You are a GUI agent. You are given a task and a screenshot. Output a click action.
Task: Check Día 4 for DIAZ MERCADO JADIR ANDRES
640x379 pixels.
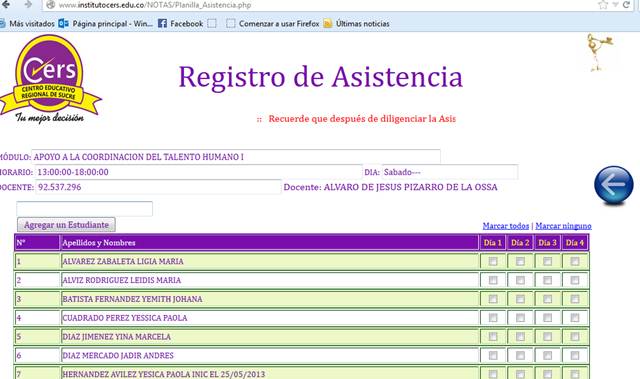pos(575,355)
